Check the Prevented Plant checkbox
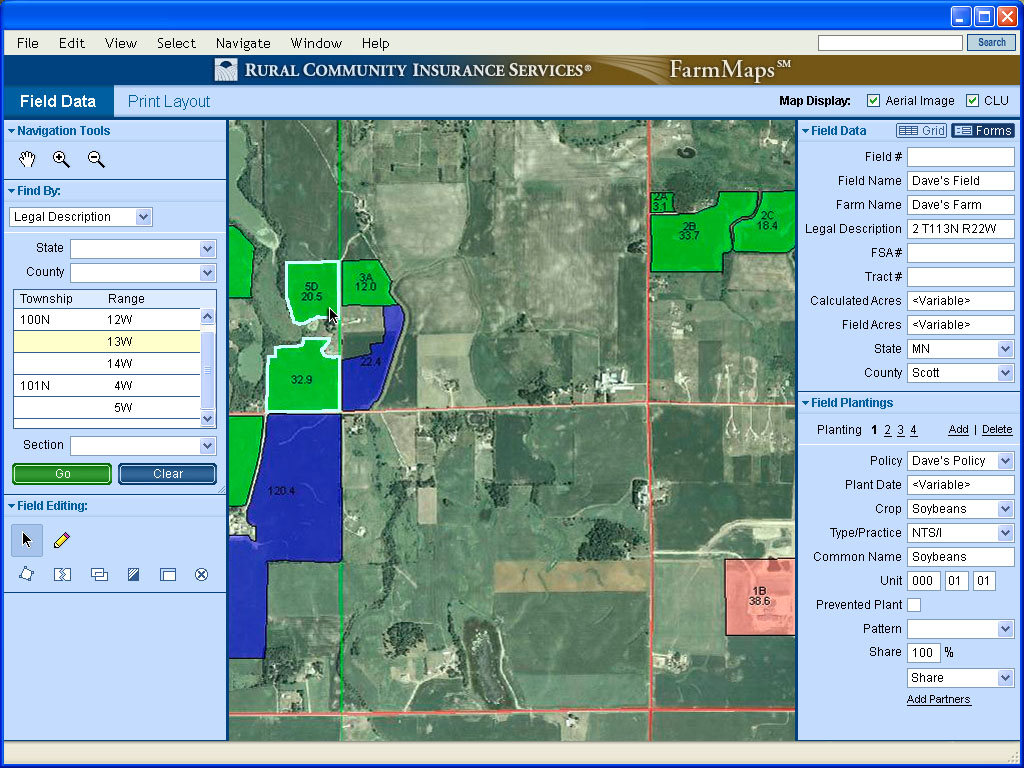Image resolution: width=1024 pixels, height=768 pixels. (x=914, y=605)
